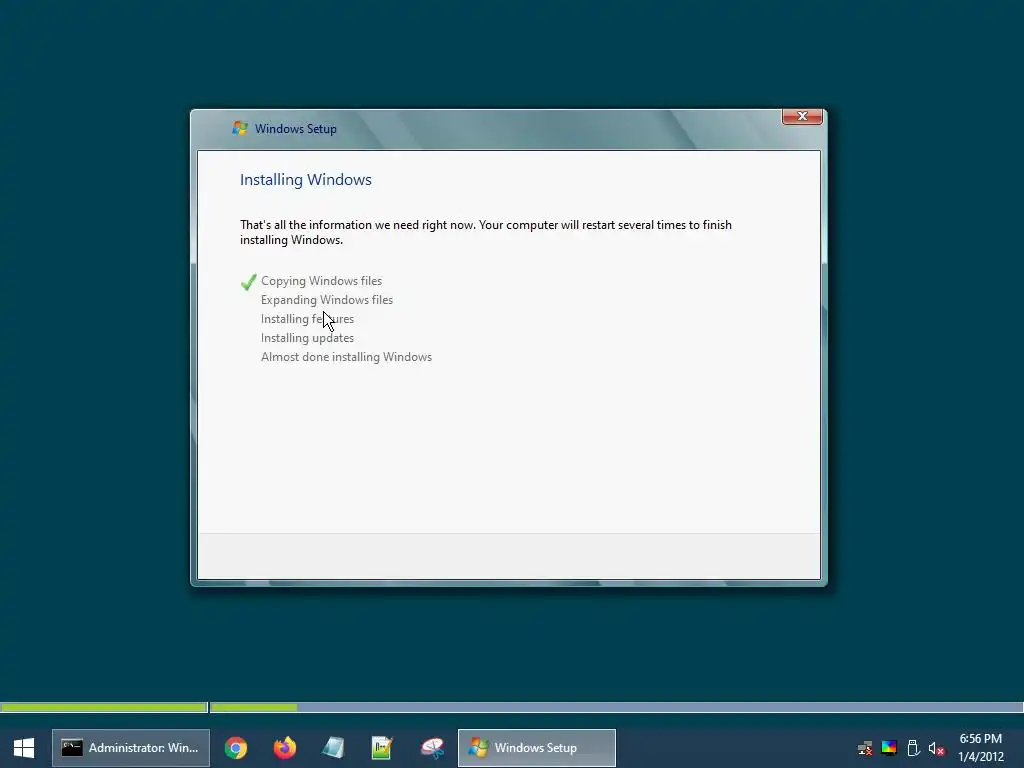Open the color display tray icon
Screen dimensions: 1024x768
click(x=889, y=748)
